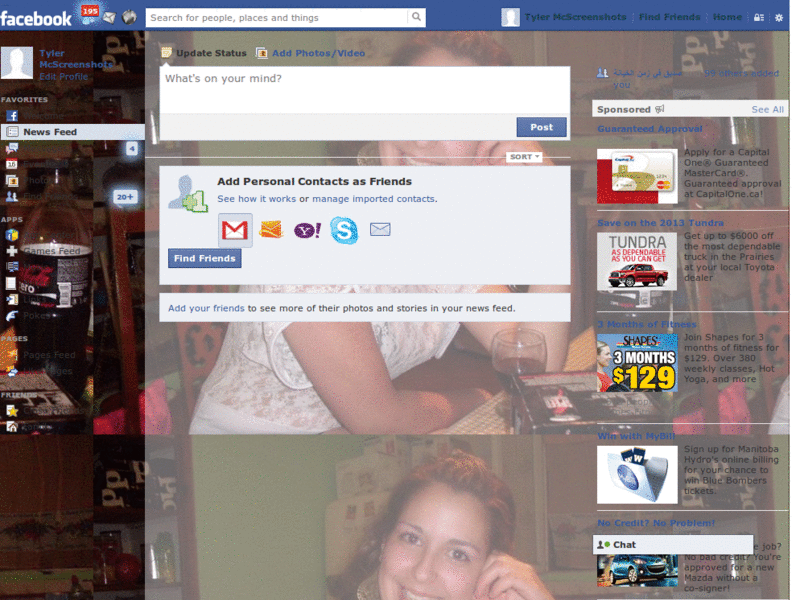Open friend requests icon with 195 badge

click(x=89, y=15)
